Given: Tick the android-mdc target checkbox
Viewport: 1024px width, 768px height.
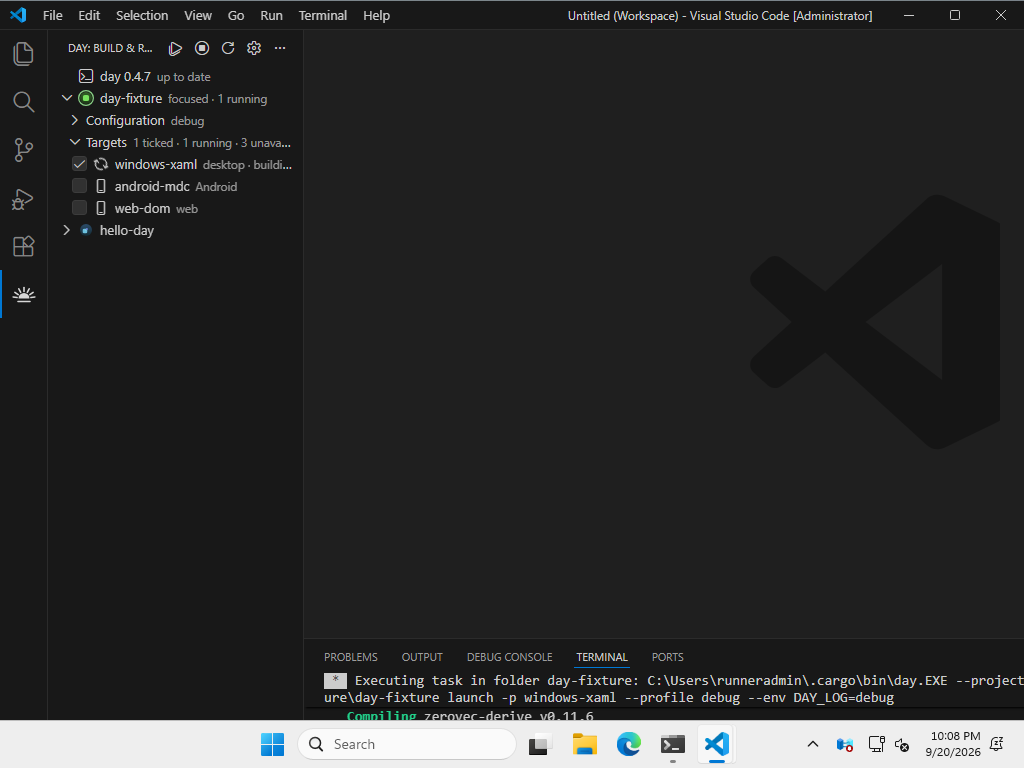Looking at the screenshot, I should pyautogui.click(x=79, y=186).
